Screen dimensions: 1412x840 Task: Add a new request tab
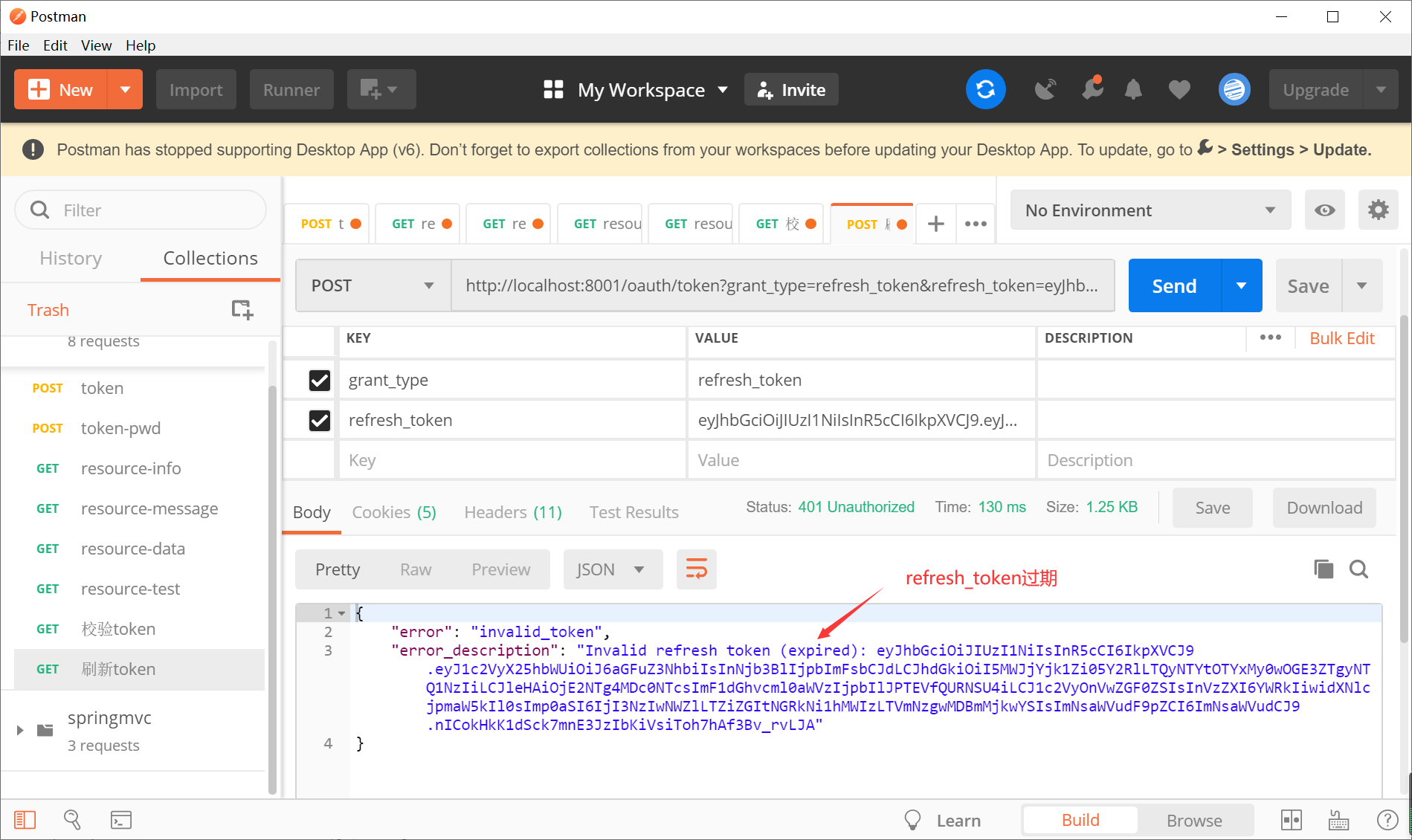tap(936, 223)
